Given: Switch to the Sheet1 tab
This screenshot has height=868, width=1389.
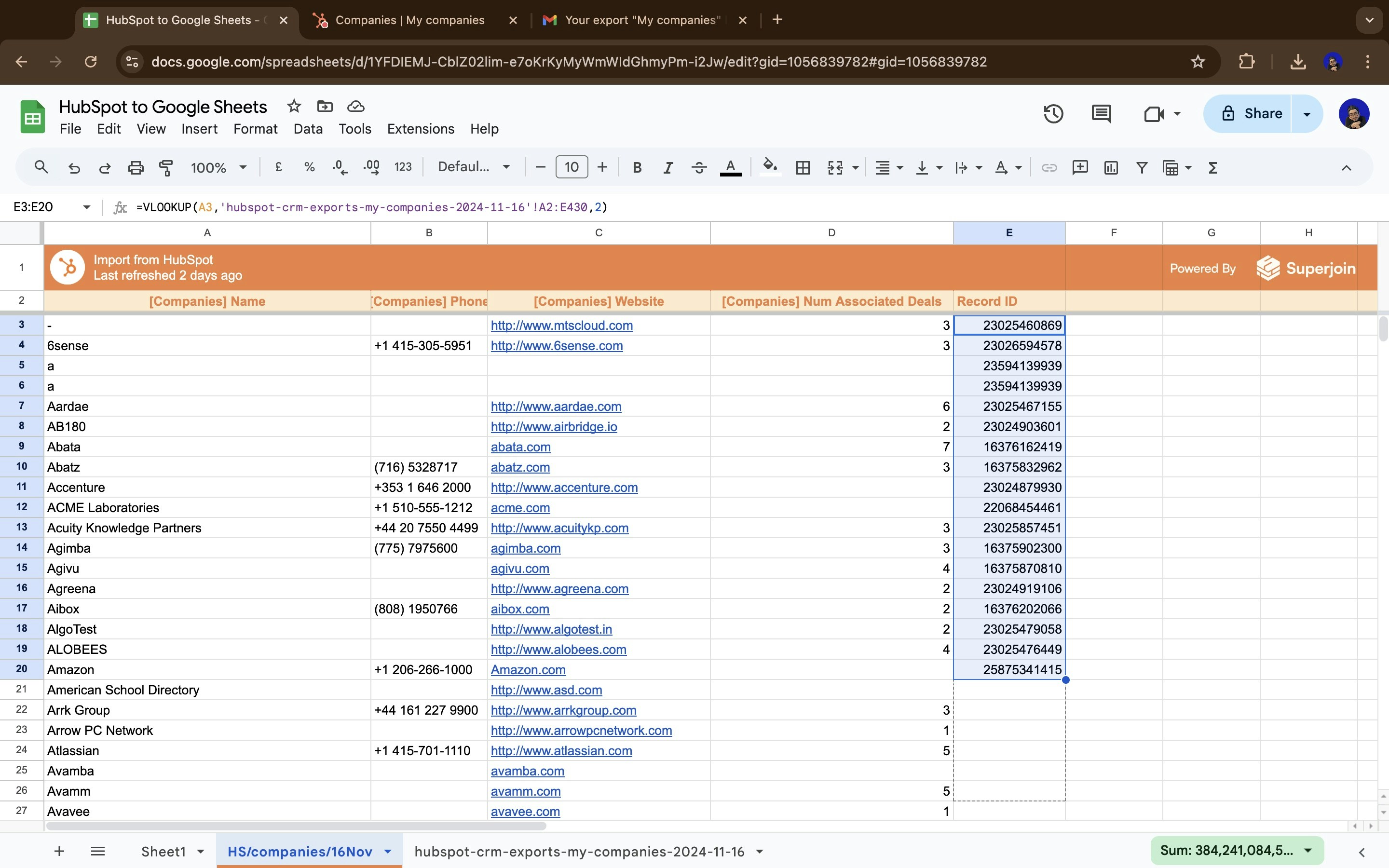Looking at the screenshot, I should (163, 851).
